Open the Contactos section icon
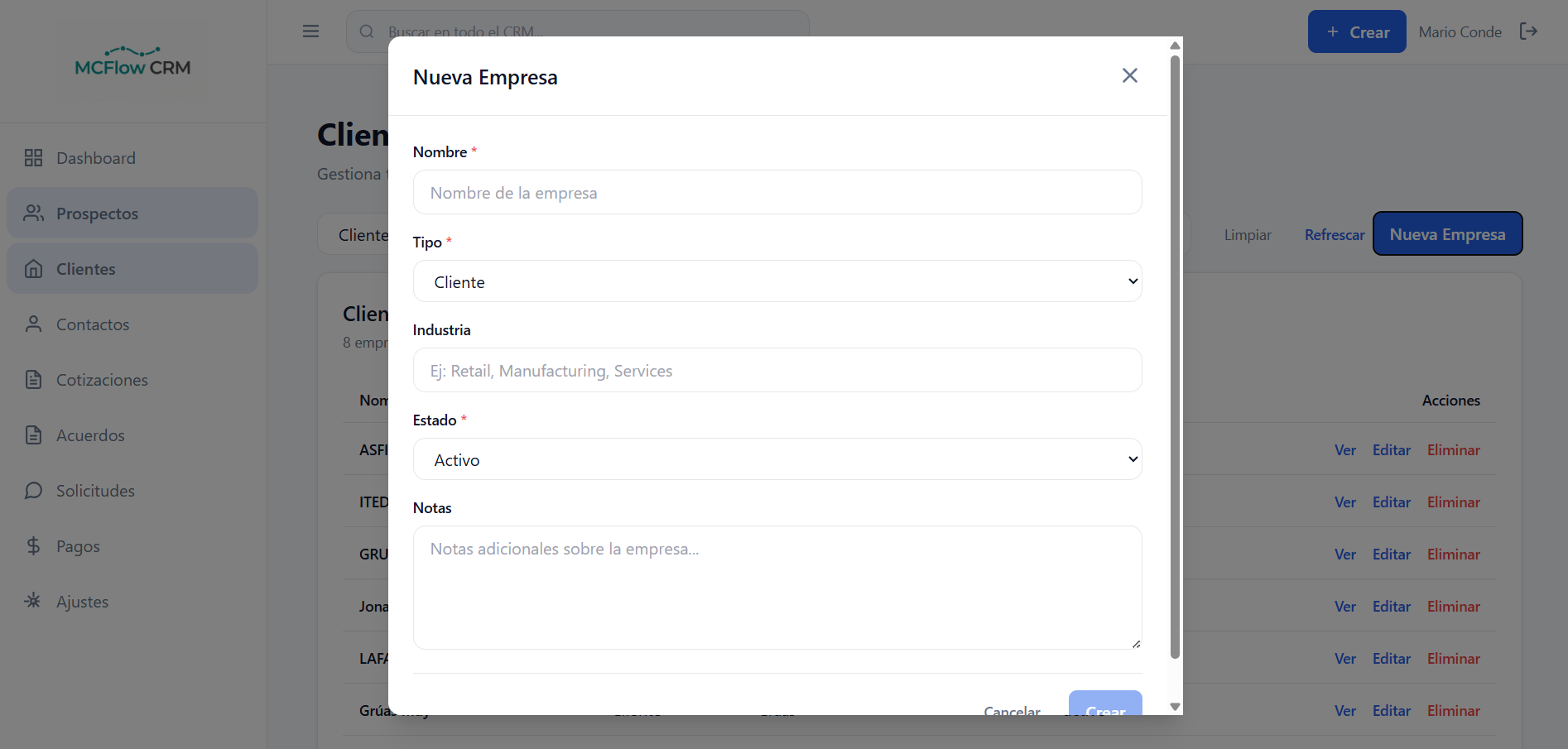Image resolution: width=1568 pixels, height=749 pixels. click(34, 324)
